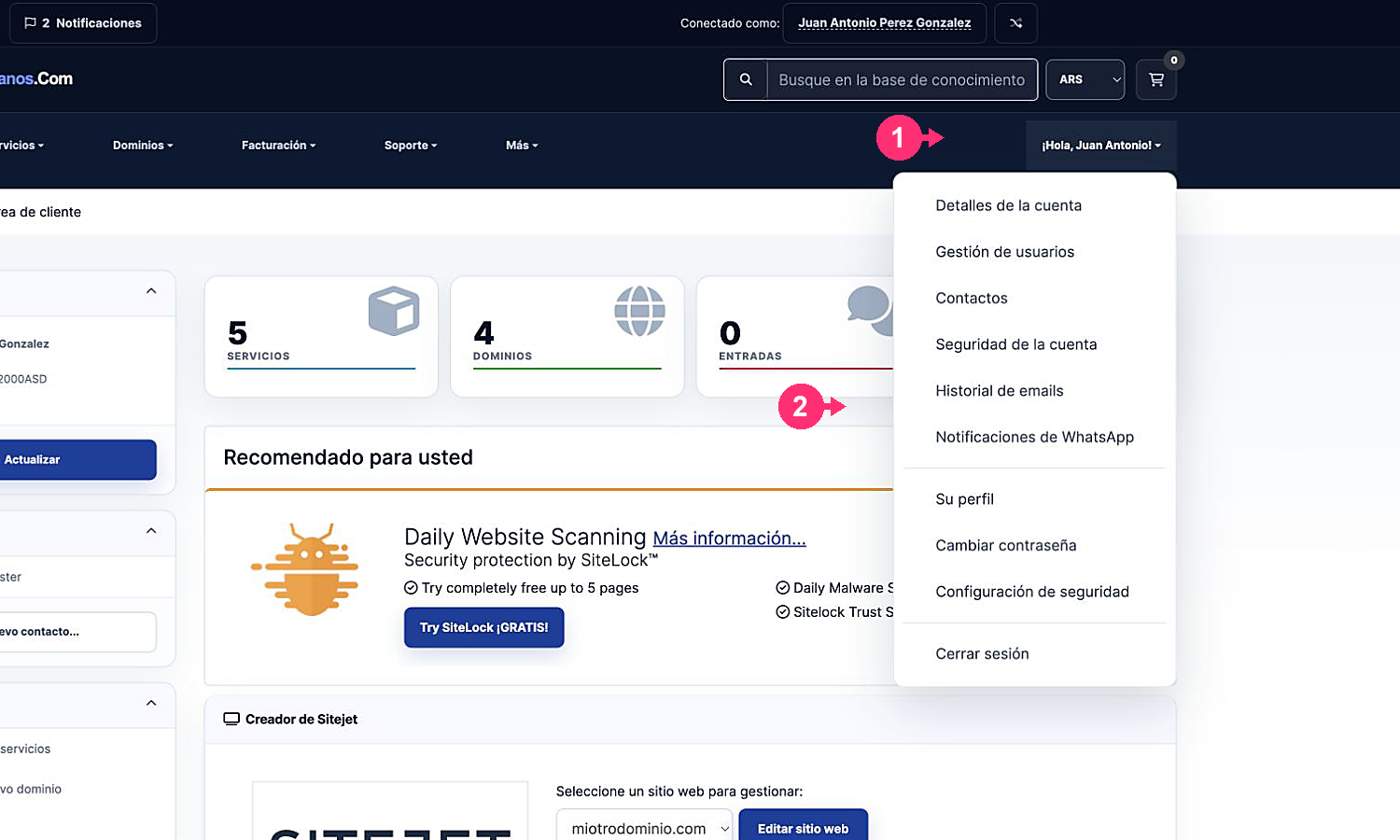
Task: Collapse the first sidebar panel chevron
Action: 151,291
